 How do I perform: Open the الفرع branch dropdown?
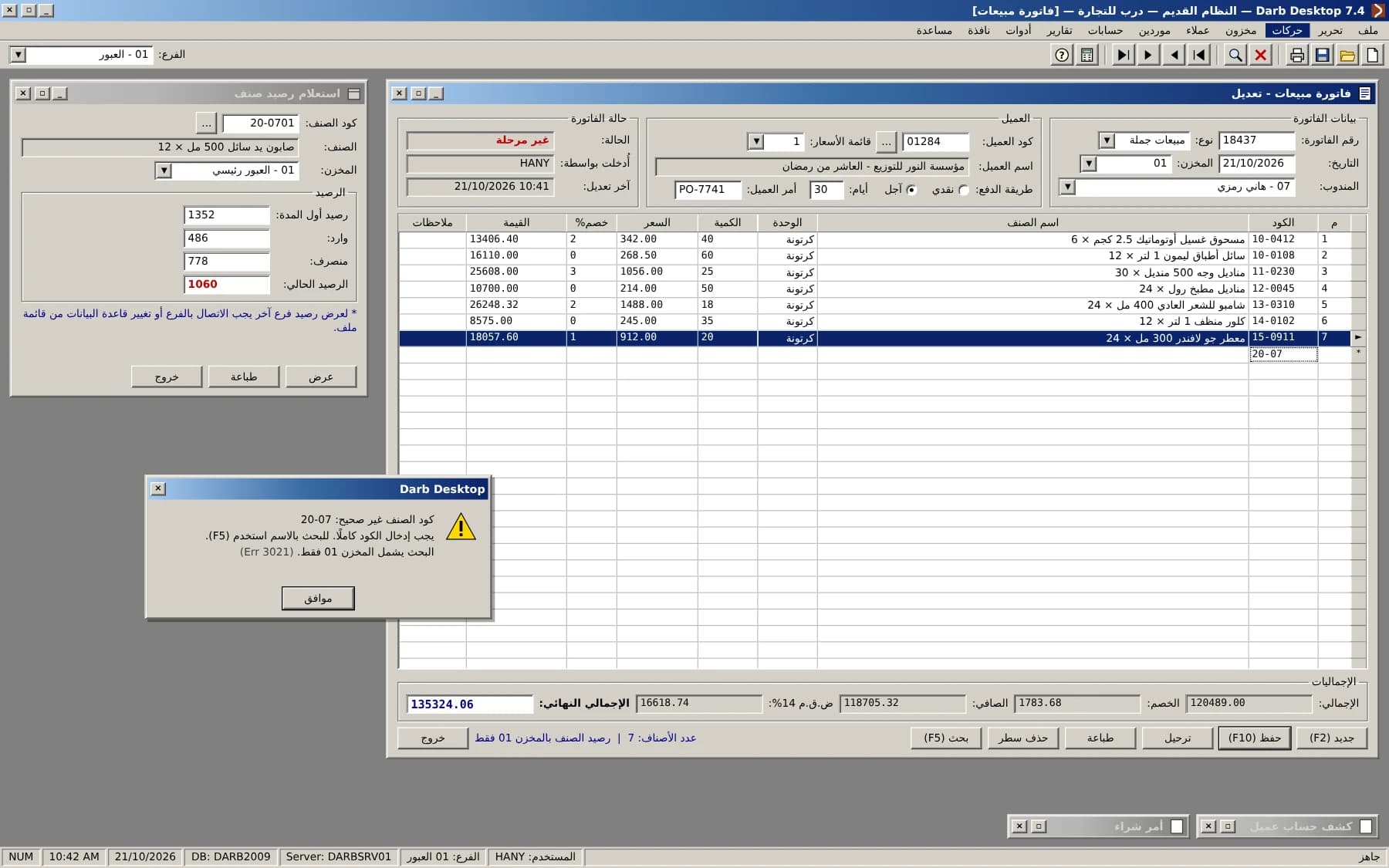(x=19, y=55)
